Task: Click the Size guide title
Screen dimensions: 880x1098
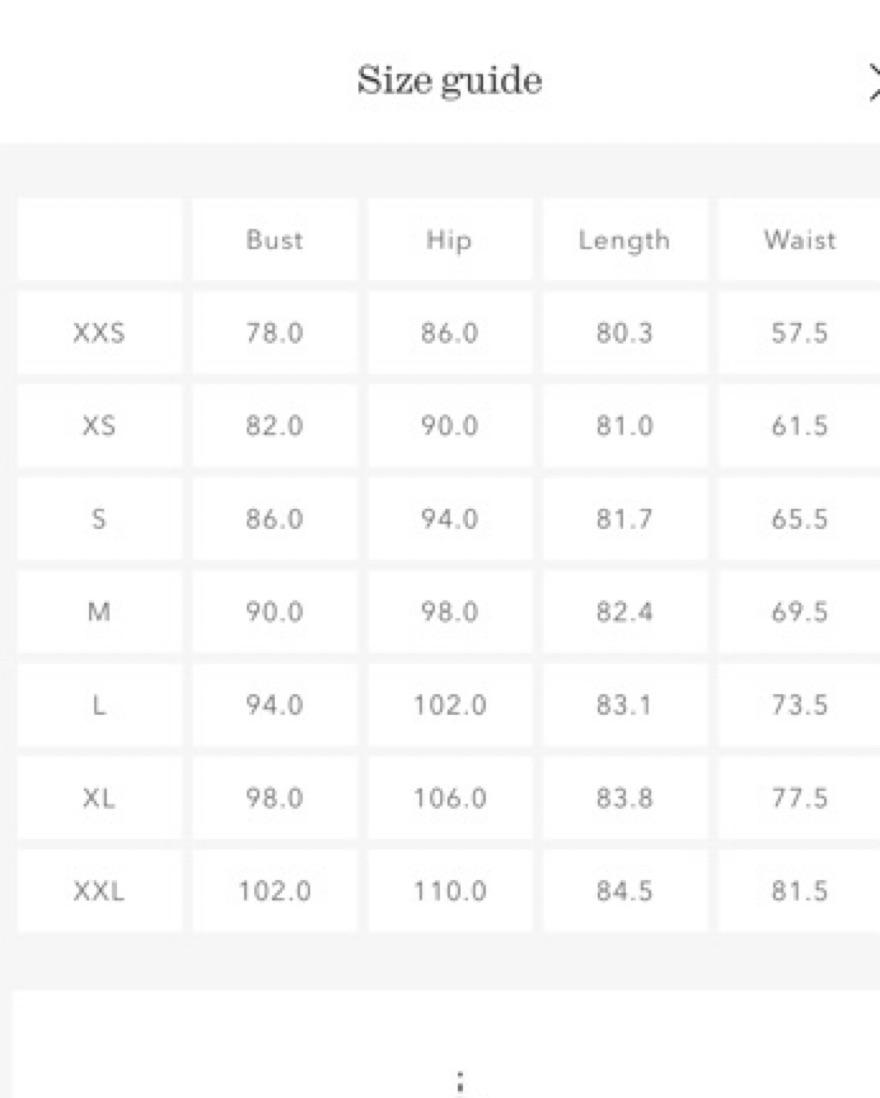Action: (449, 80)
